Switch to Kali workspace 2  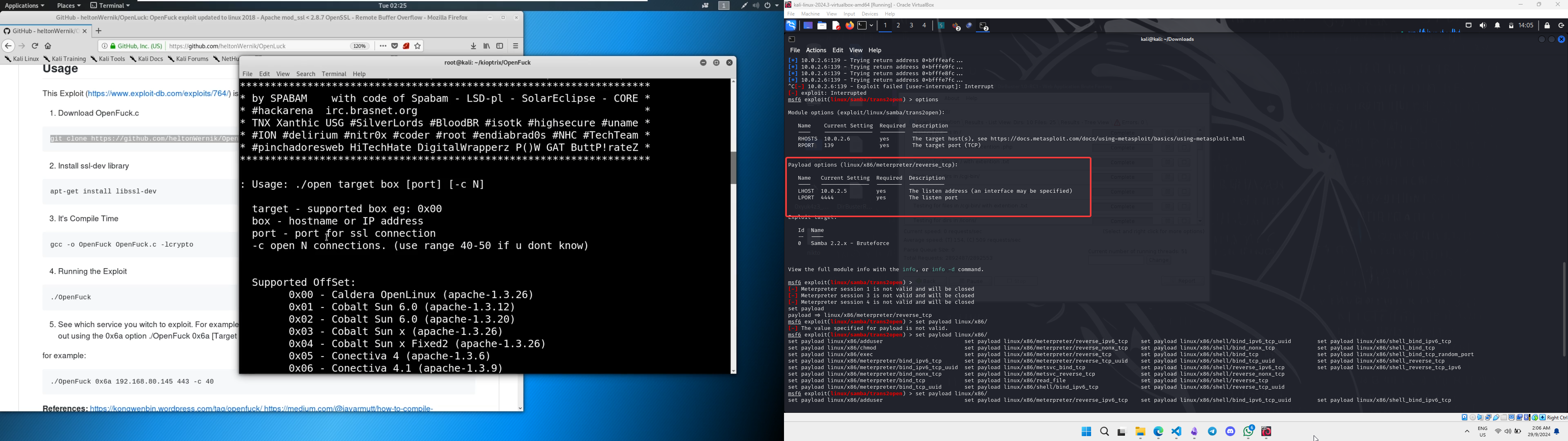pyautogui.click(x=898, y=26)
